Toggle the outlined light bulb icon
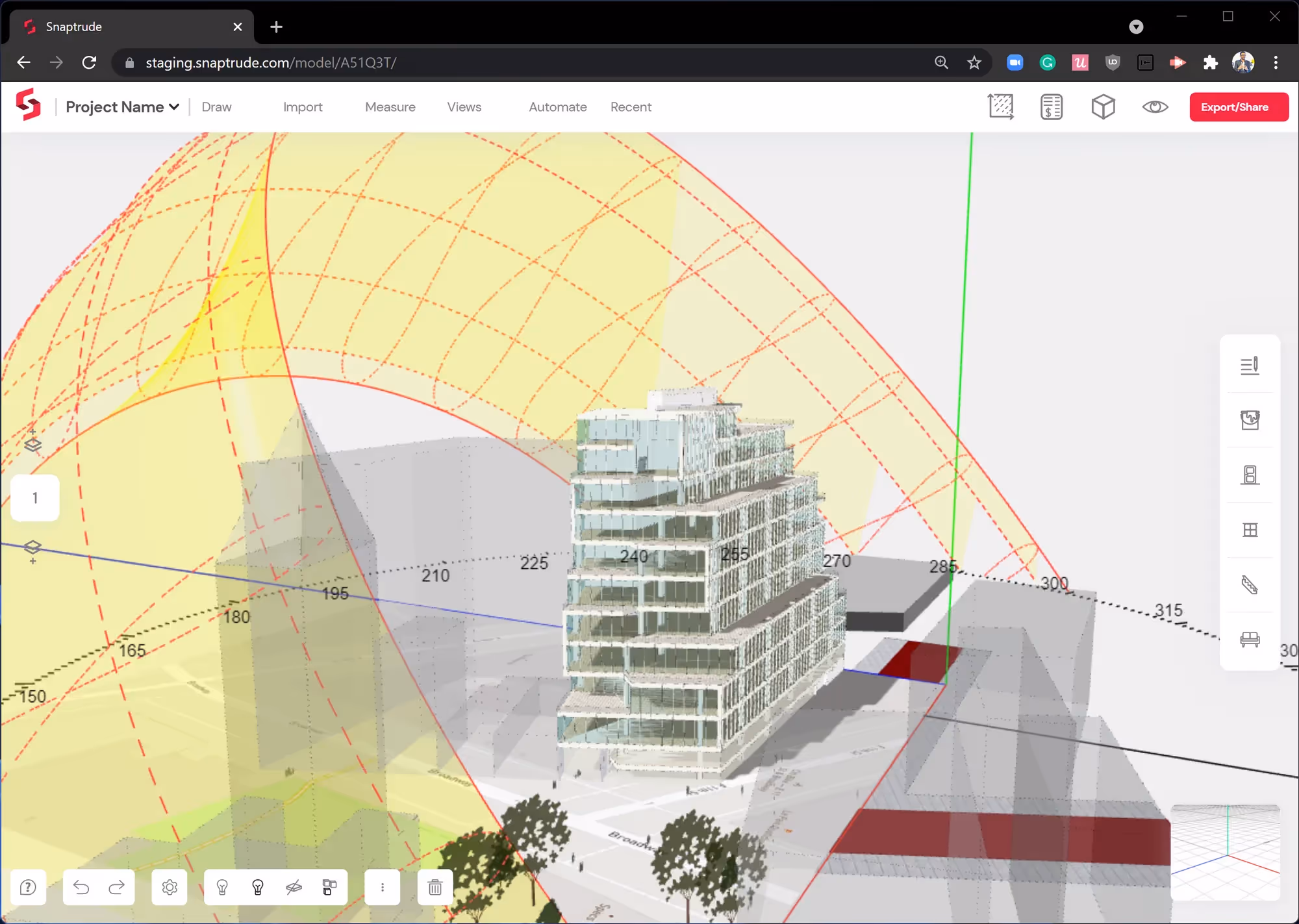 [222, 887]
